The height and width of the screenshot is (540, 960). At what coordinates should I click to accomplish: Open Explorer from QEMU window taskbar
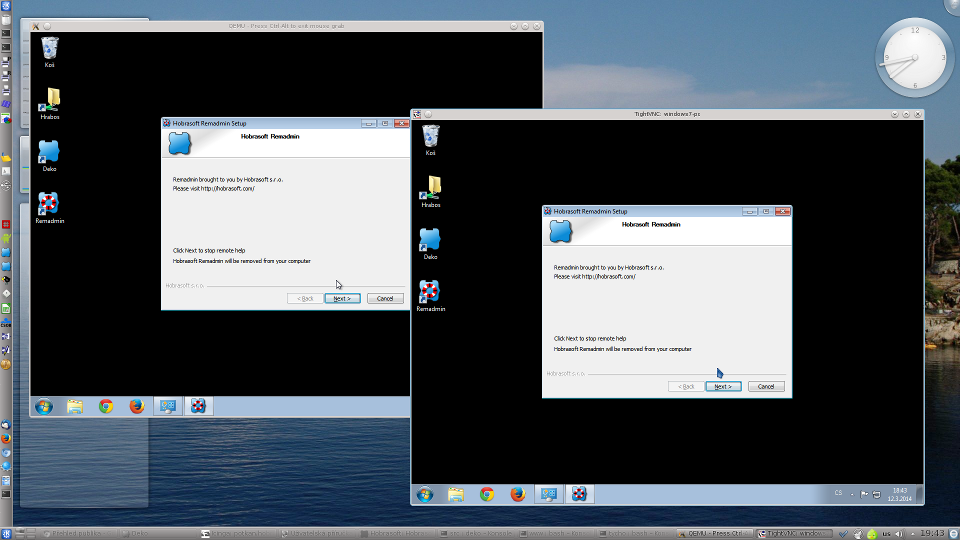[x=75, y=407]
